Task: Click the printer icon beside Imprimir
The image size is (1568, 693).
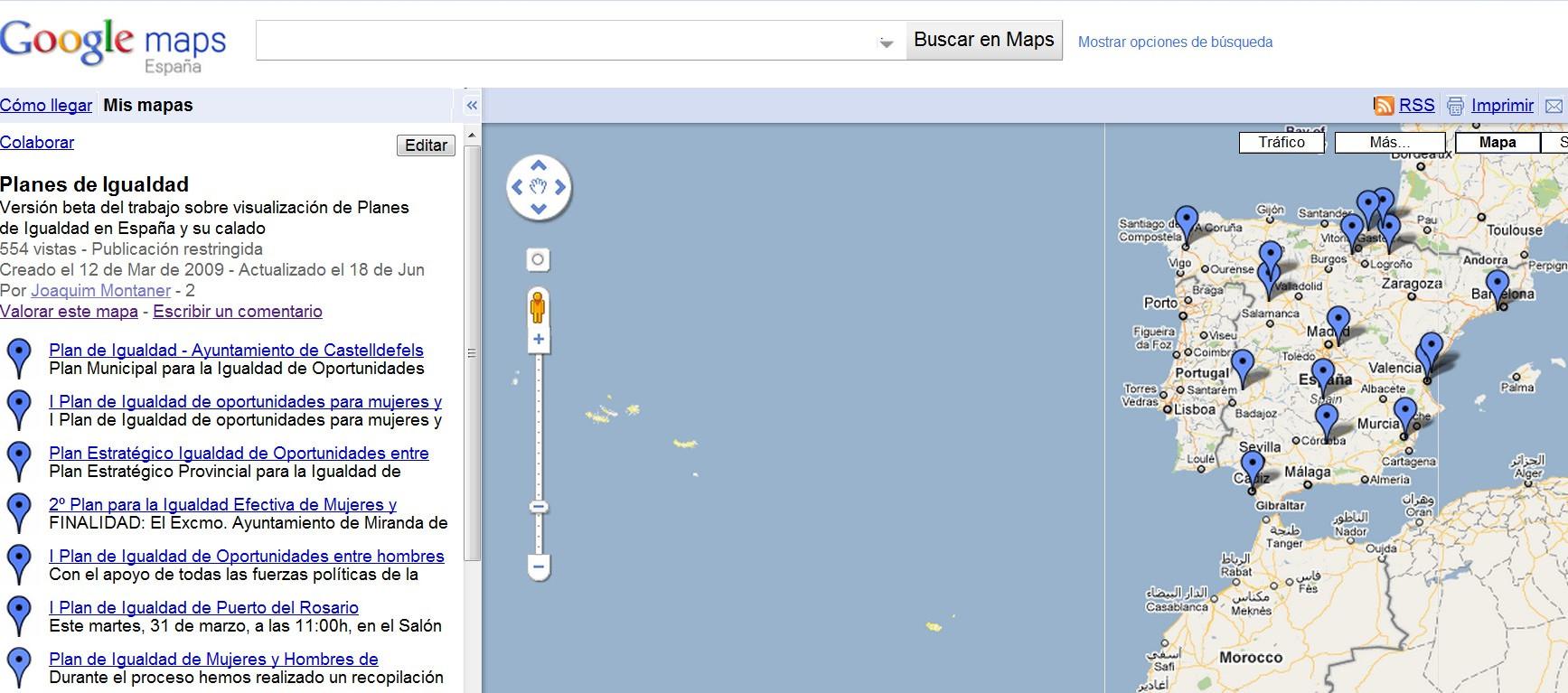Action: click(1455, 106)
